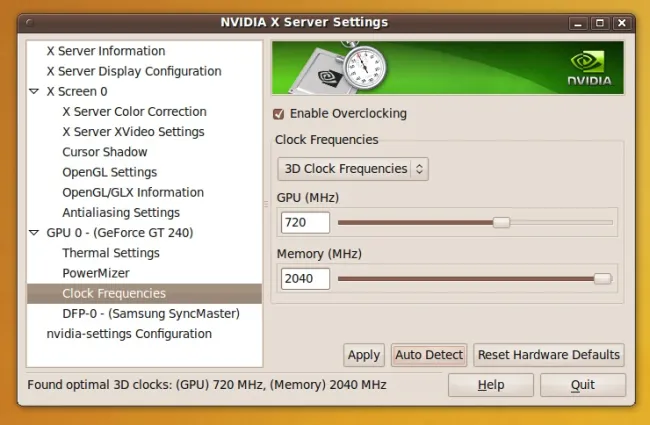
Task: Collapse the GPU 0 GeForce GT 240 node
Action: click(34, 233)
